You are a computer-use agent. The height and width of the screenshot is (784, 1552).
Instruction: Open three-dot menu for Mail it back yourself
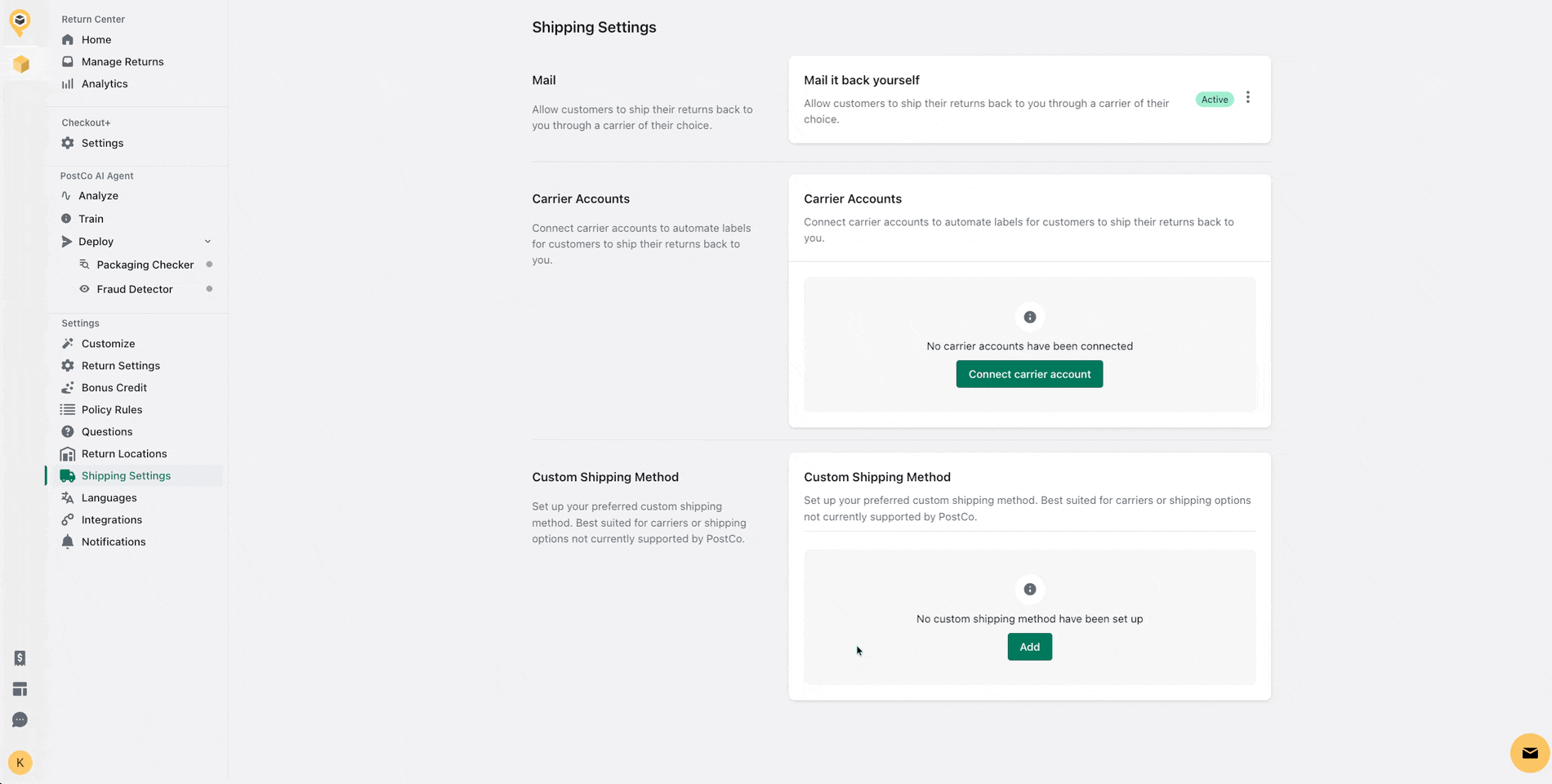pos(1247,98)
